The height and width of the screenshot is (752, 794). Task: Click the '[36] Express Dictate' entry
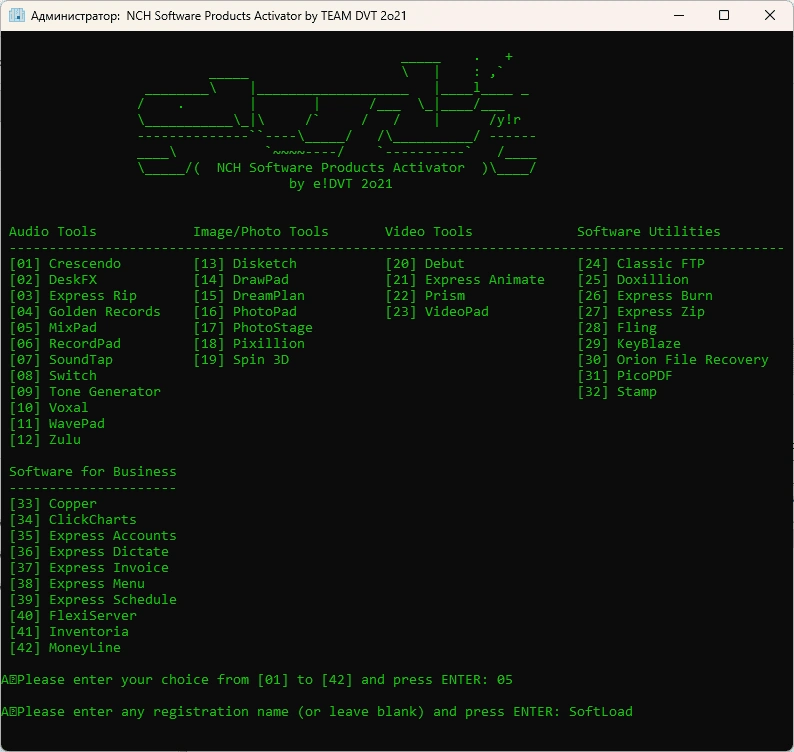tap(89, 551)
